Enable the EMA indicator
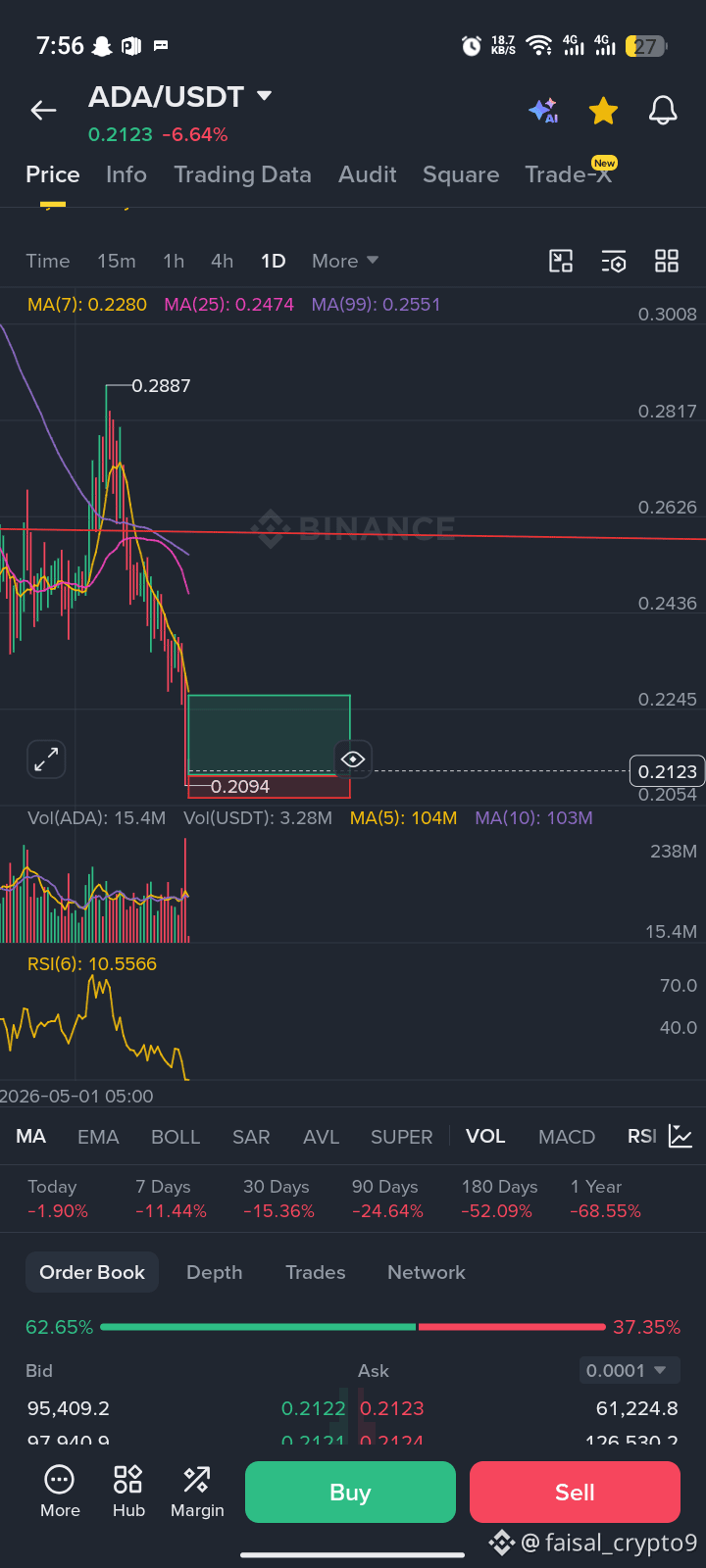The width and height of the screenshot is (706, 1568). click(98, 1137)
